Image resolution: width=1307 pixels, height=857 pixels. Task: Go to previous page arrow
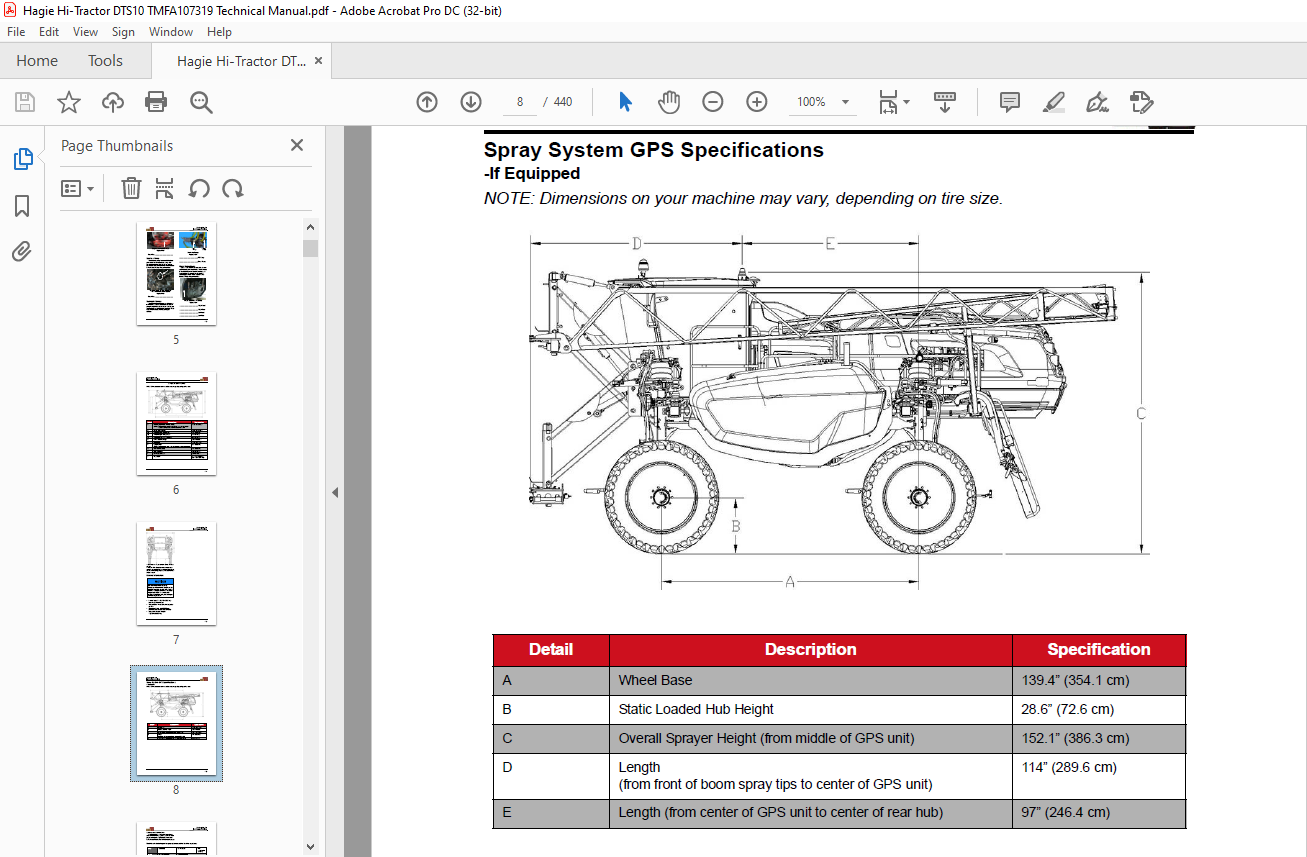tap(427, 102)
